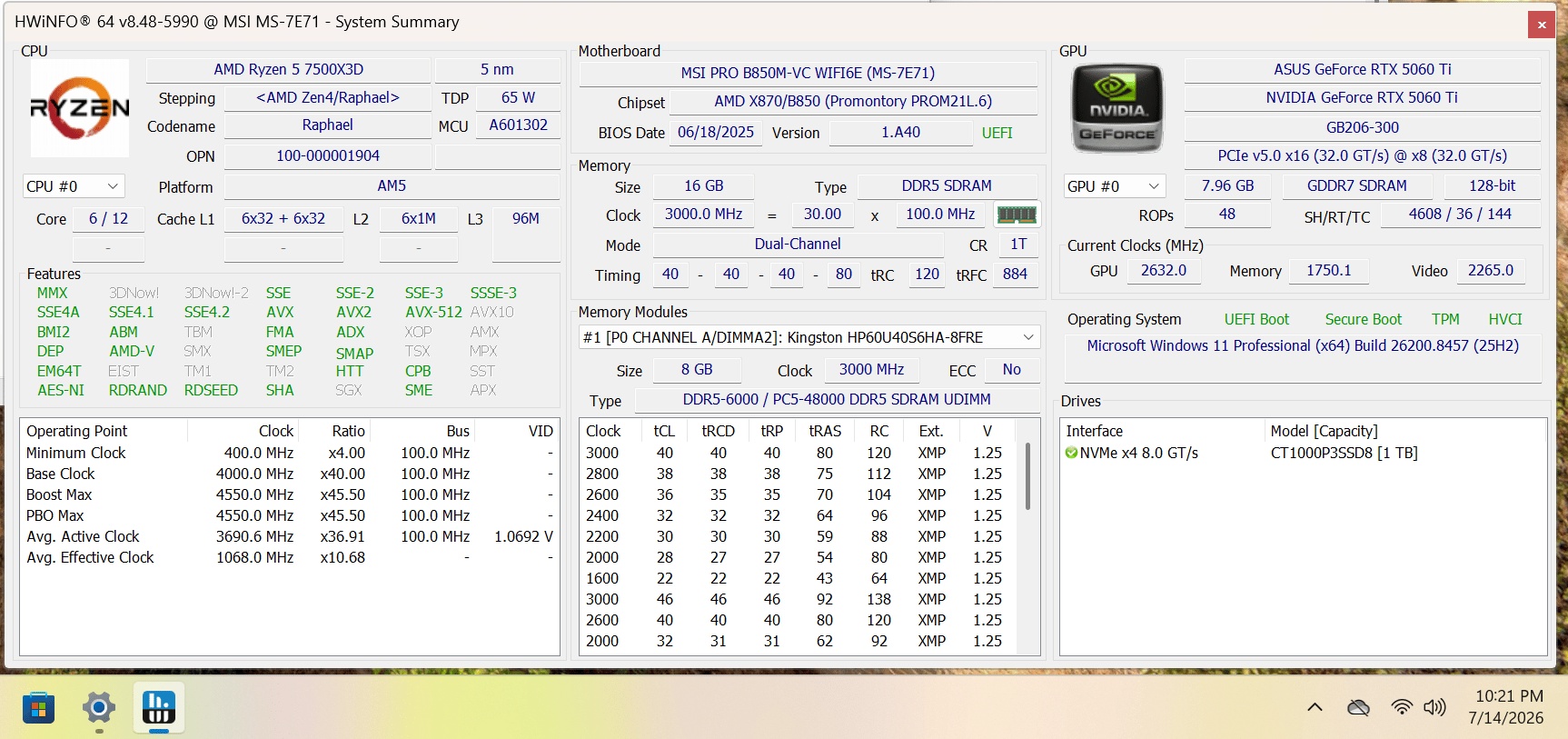1568x739 pixels.
Task: Click the AMD X870/B850 chipset field
Action: coord(853,101)
